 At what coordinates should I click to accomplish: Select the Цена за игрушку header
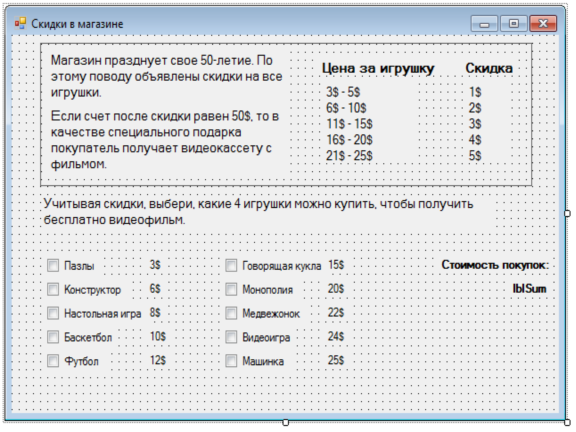click(x=378, y=69)
